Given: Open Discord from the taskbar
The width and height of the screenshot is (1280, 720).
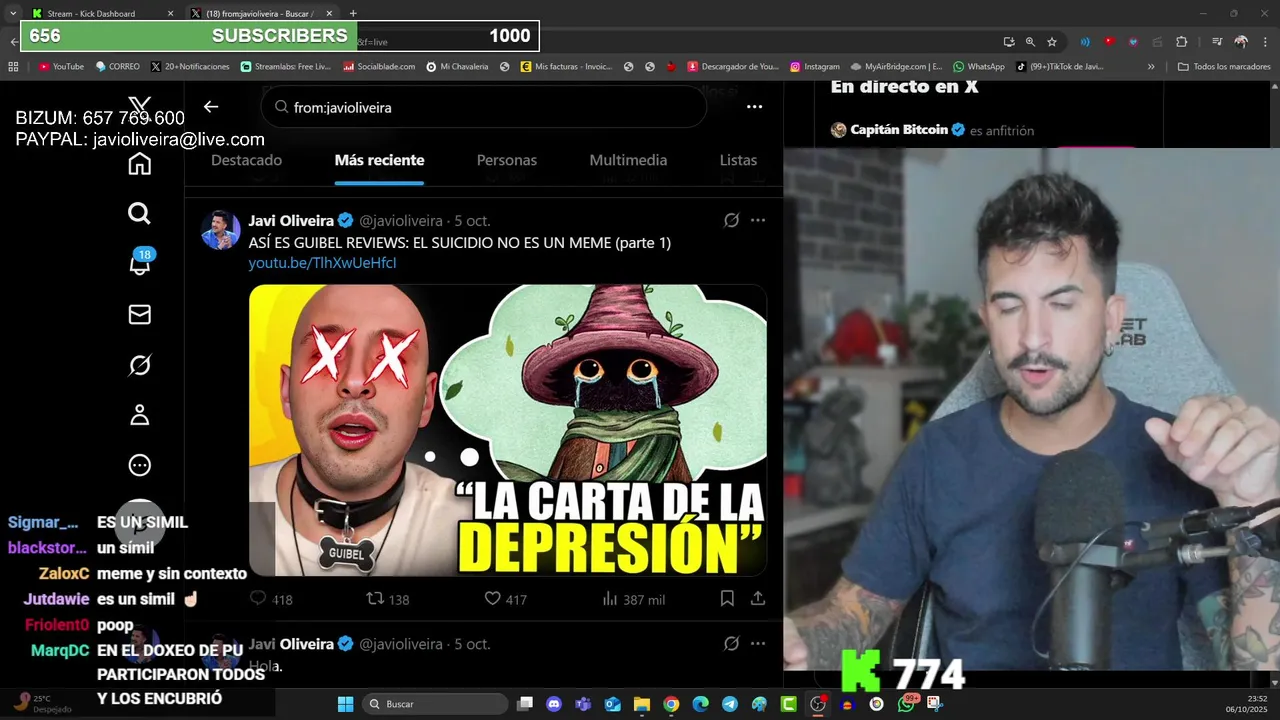Looking at the screenshot, I should click(x=554, y=704).
